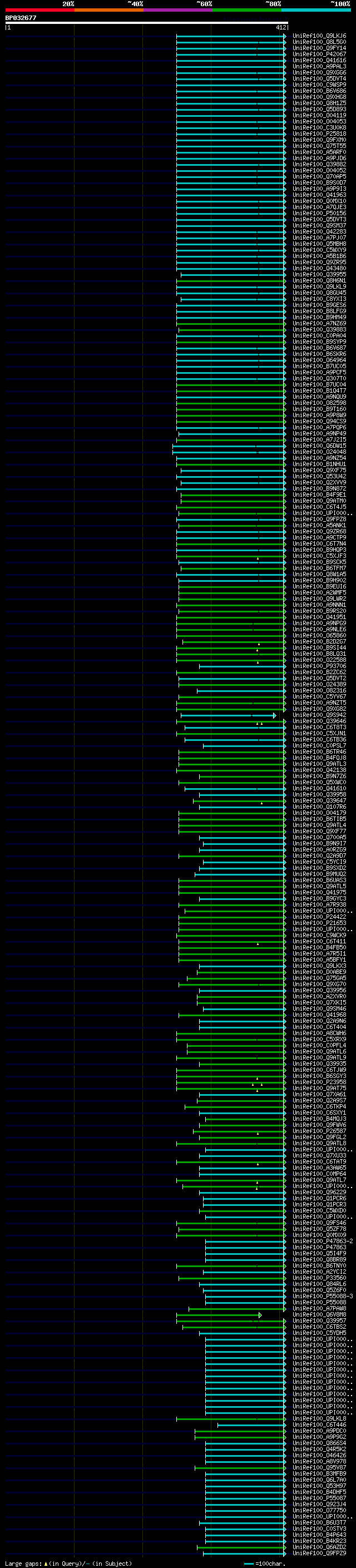
Task: Select the UniRef100_B4KR23 label
Action: click(x=319, y=1541)
